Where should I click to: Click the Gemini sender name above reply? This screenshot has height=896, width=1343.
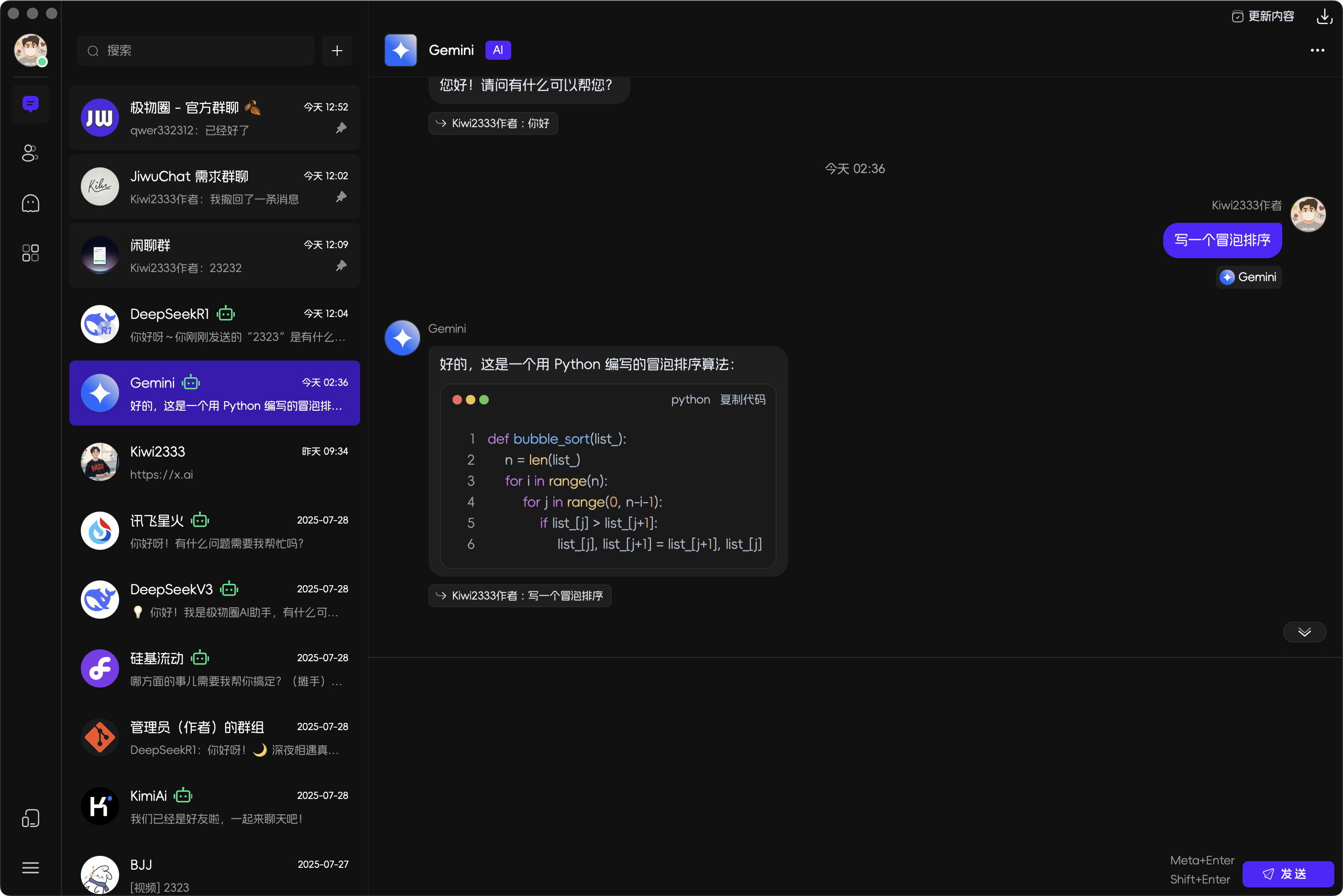[447, 328]
